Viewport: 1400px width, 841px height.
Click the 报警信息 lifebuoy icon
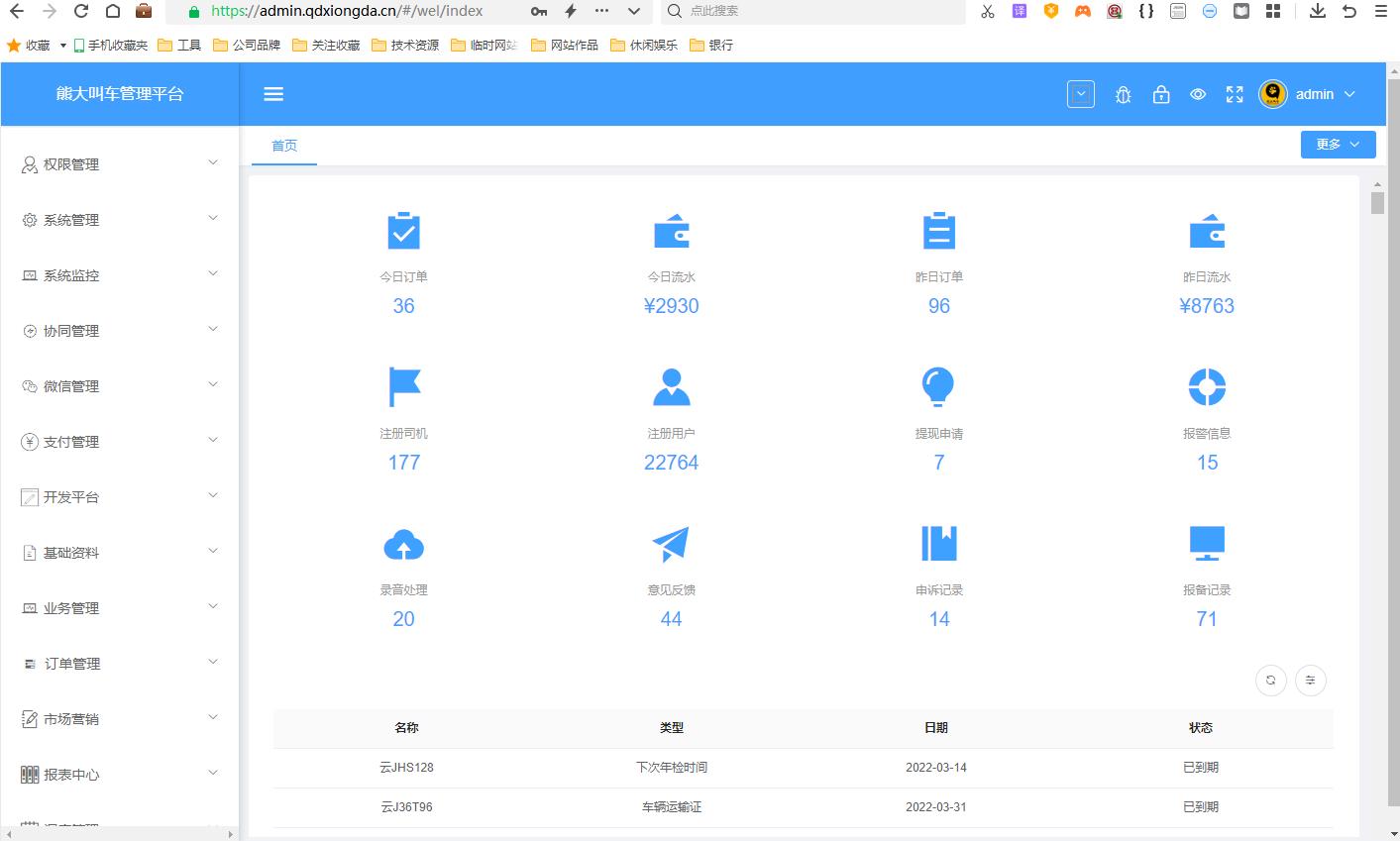click(x=1207, y=386)
